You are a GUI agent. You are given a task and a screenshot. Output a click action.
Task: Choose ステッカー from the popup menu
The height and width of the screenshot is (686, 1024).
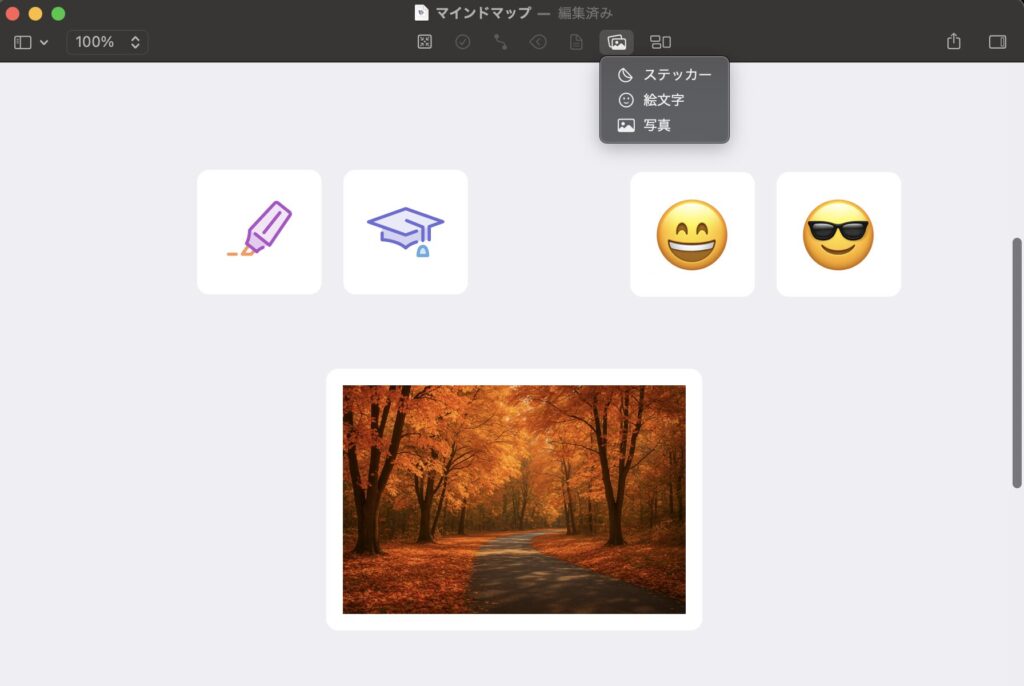pyautogui.click(x=664, y=74)
